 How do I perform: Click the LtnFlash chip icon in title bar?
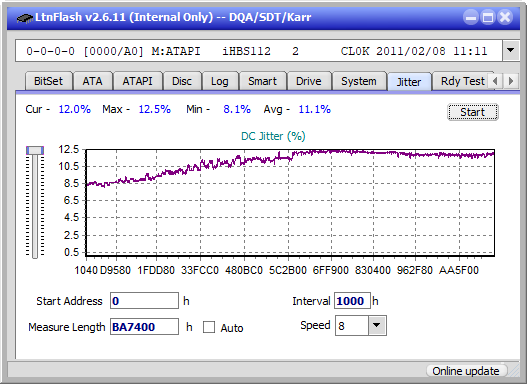click(25, 17)
